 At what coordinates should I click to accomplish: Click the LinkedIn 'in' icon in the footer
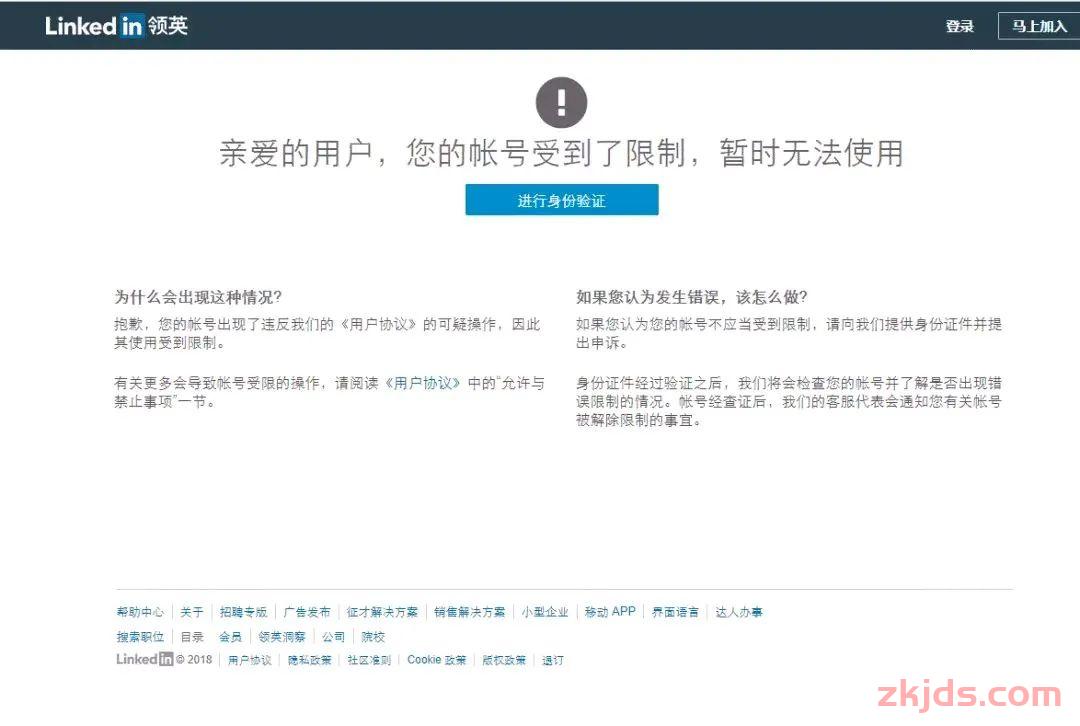tap(165, 660)
